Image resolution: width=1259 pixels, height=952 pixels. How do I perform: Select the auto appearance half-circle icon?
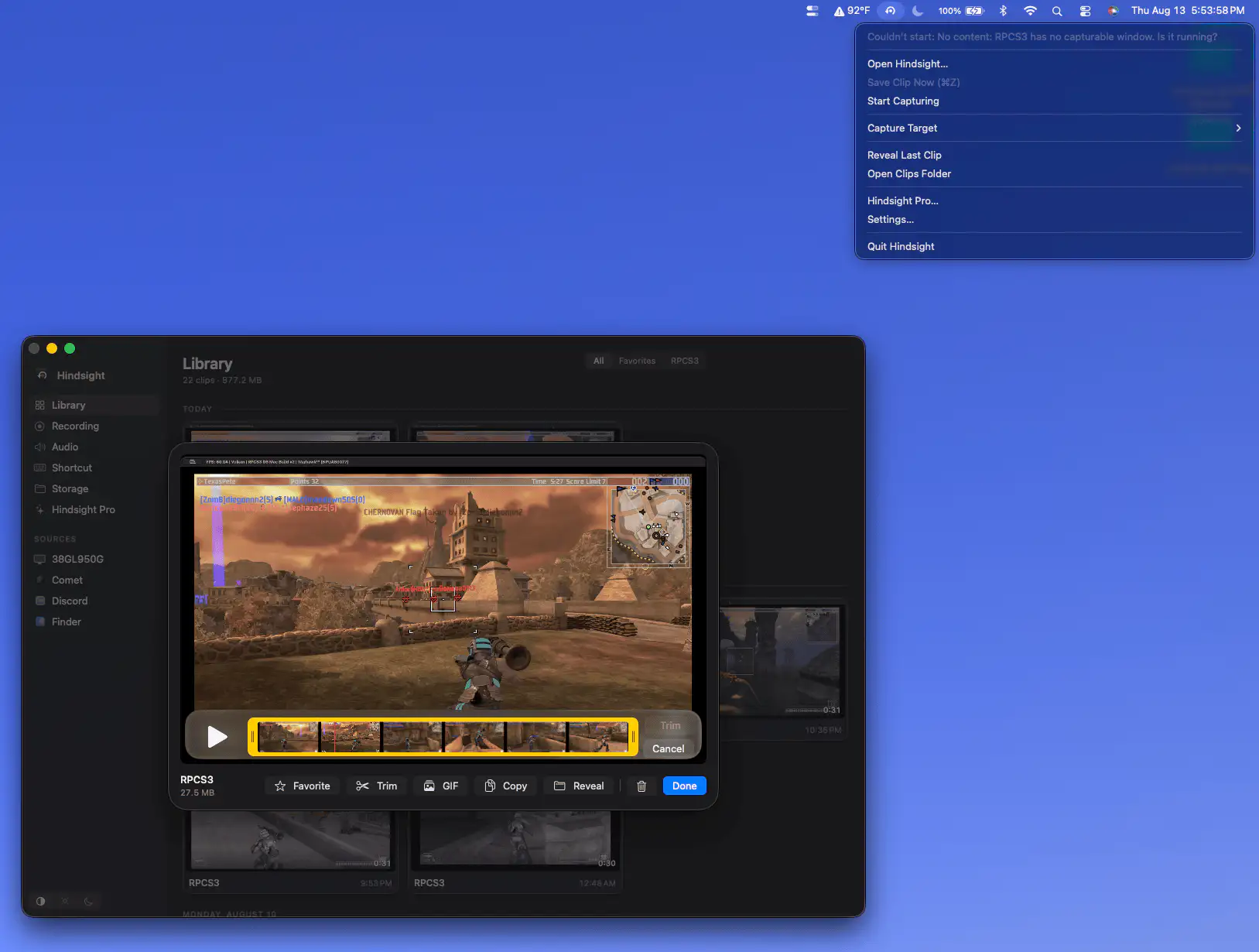41,901
